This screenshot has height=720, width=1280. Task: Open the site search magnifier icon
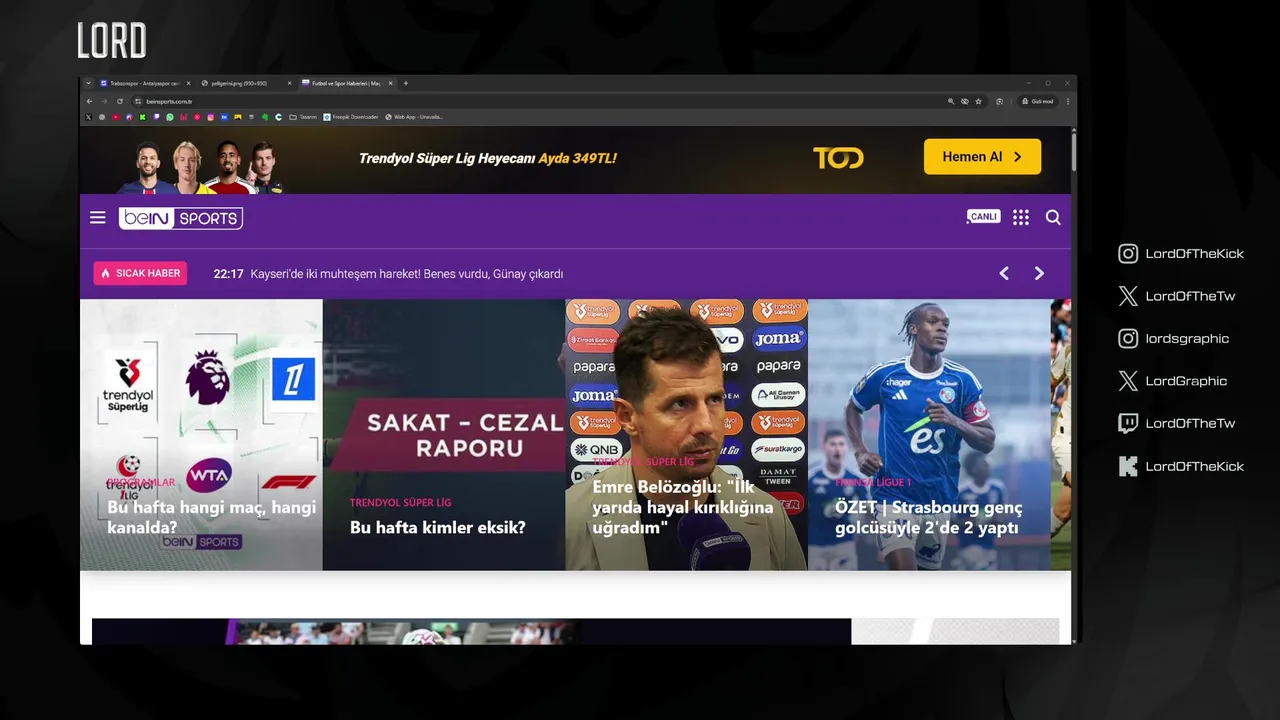(x=1053, y=217)
